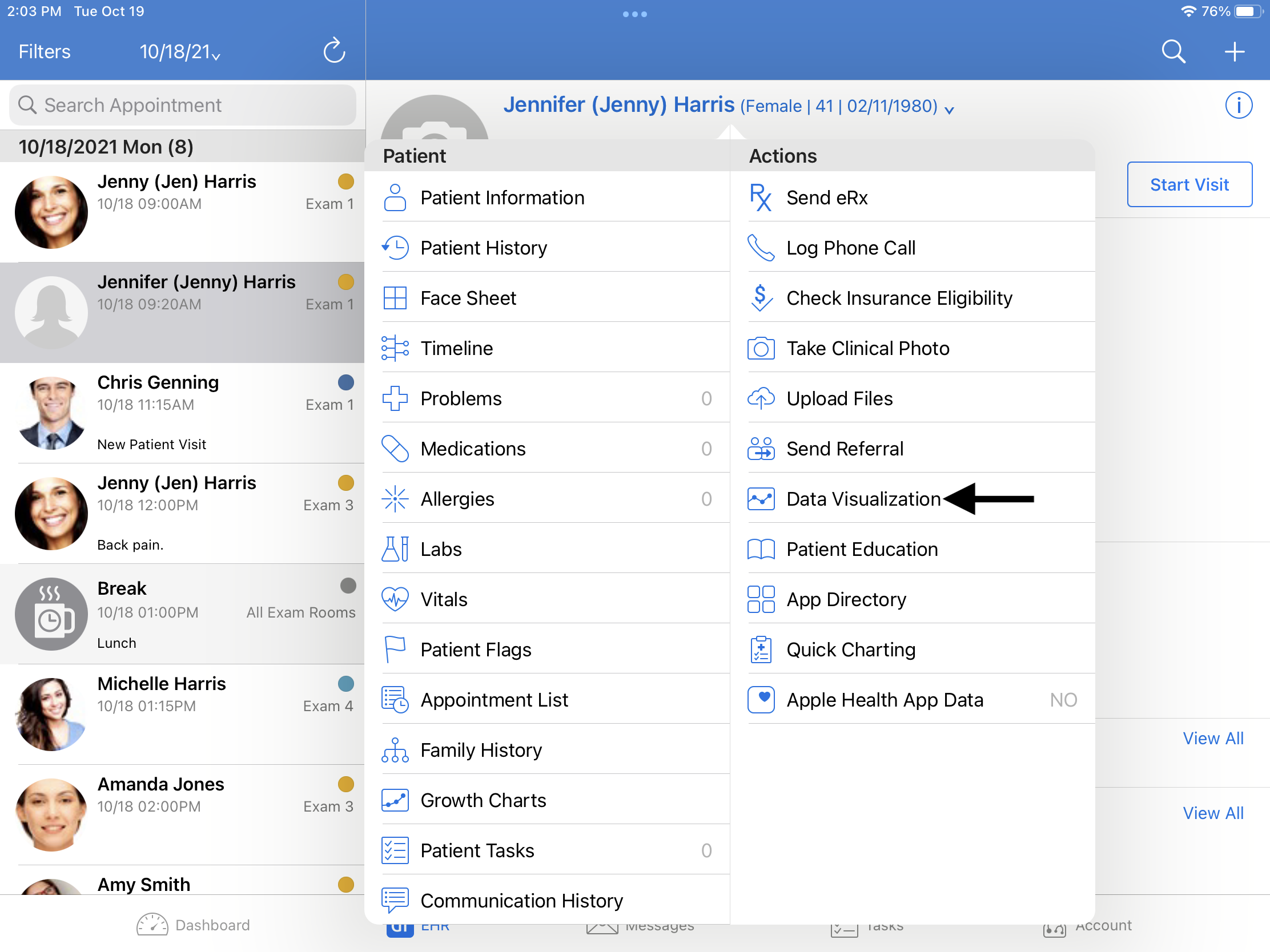Expand Jennifer (Jenny) Harris header chevron

click(x=949, y=109)
